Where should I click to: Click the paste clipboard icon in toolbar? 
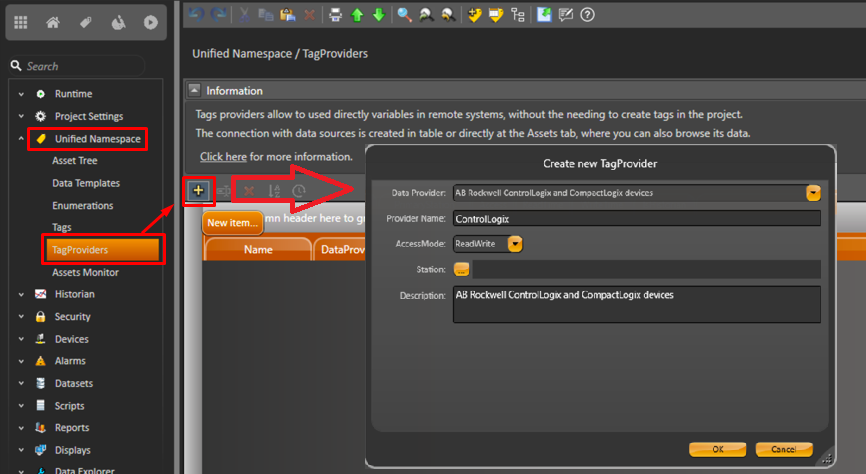[287, 14]
